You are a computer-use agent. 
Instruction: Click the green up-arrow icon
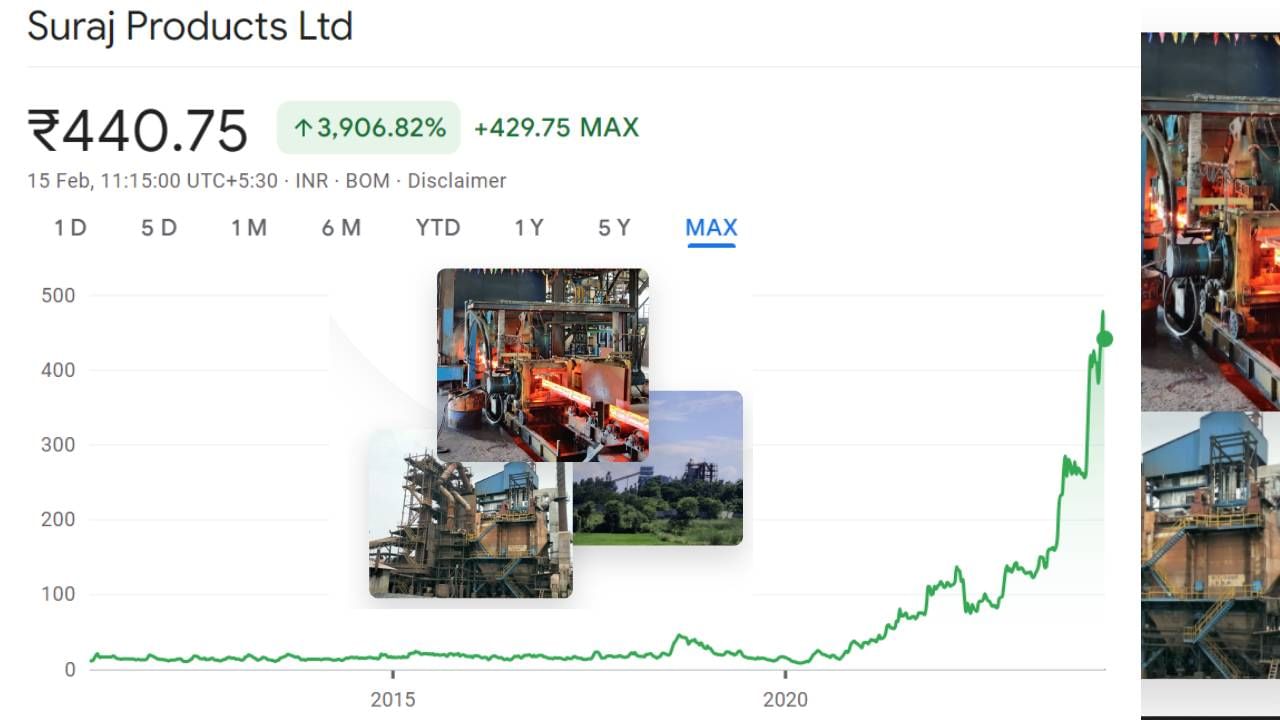(303, 128)
